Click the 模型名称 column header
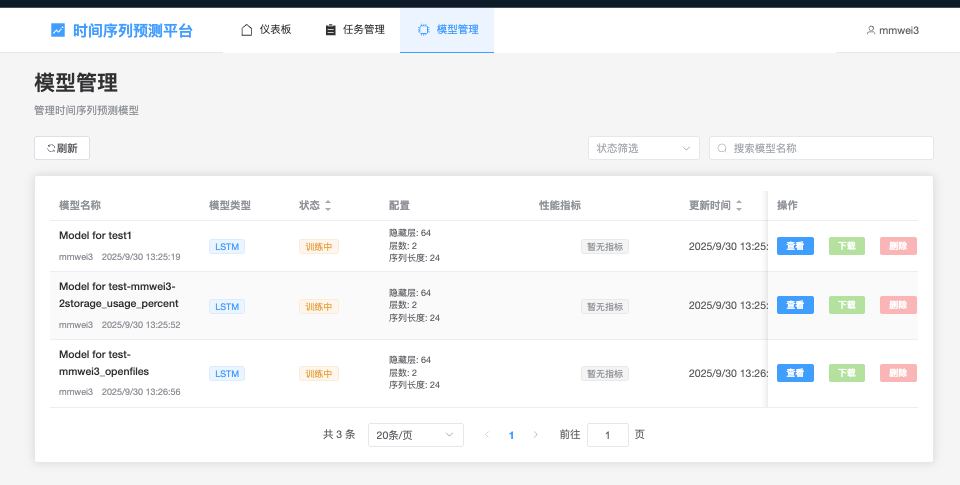 point(80,206)
